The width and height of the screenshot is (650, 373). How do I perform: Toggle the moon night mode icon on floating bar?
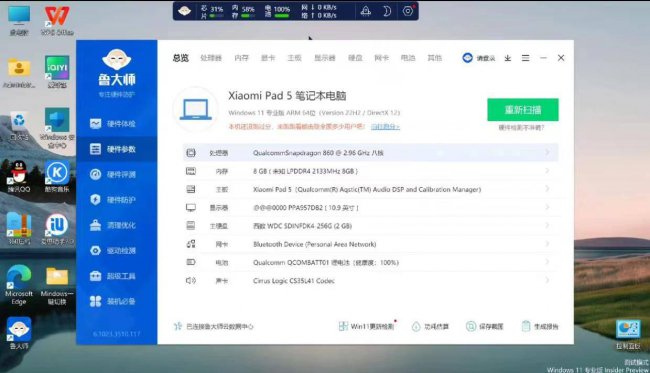386,11
